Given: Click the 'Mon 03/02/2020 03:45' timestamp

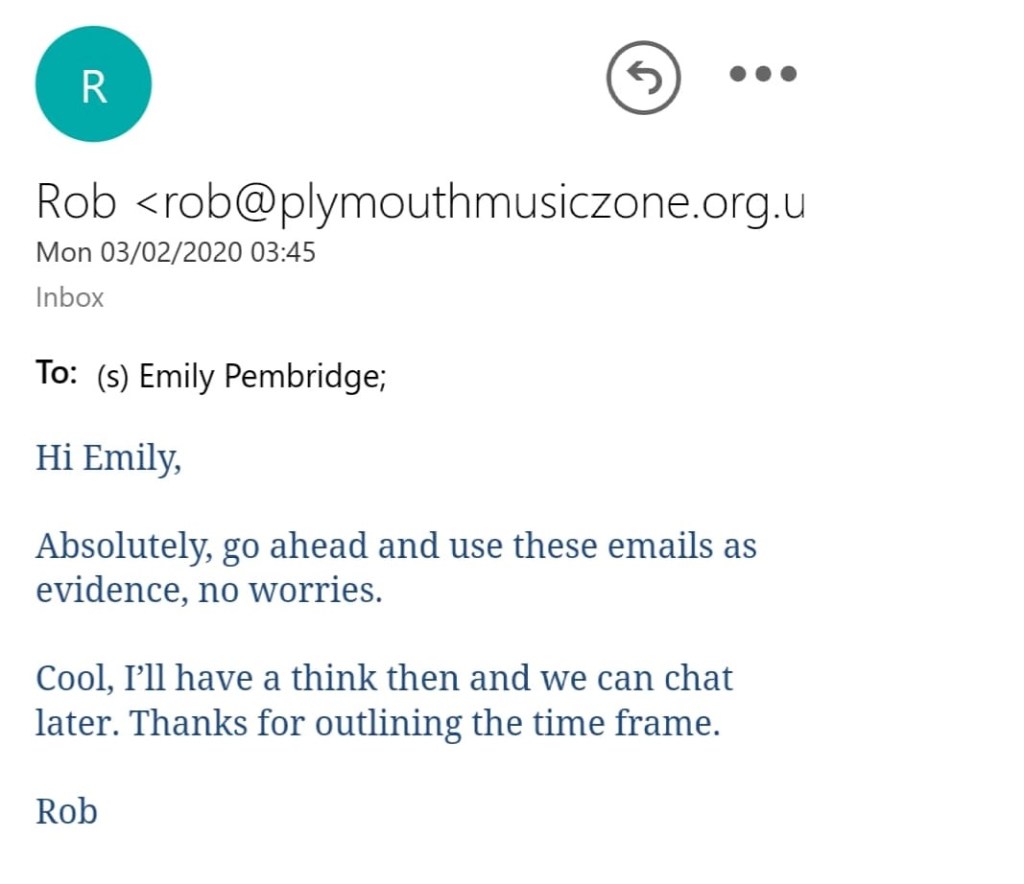Looking at the screenshot, I should click(176, 252).
